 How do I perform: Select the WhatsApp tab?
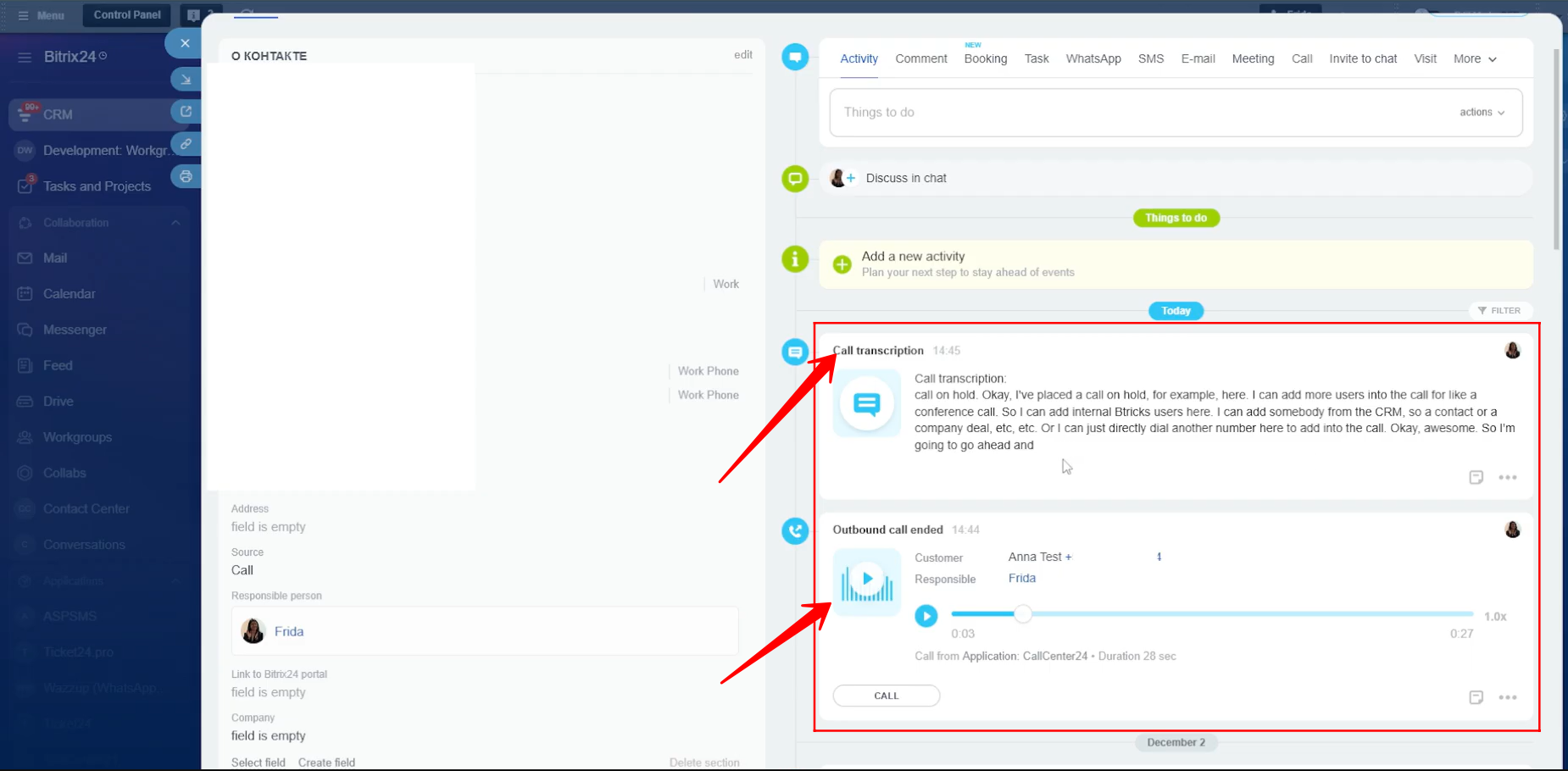pos(1093,59)
